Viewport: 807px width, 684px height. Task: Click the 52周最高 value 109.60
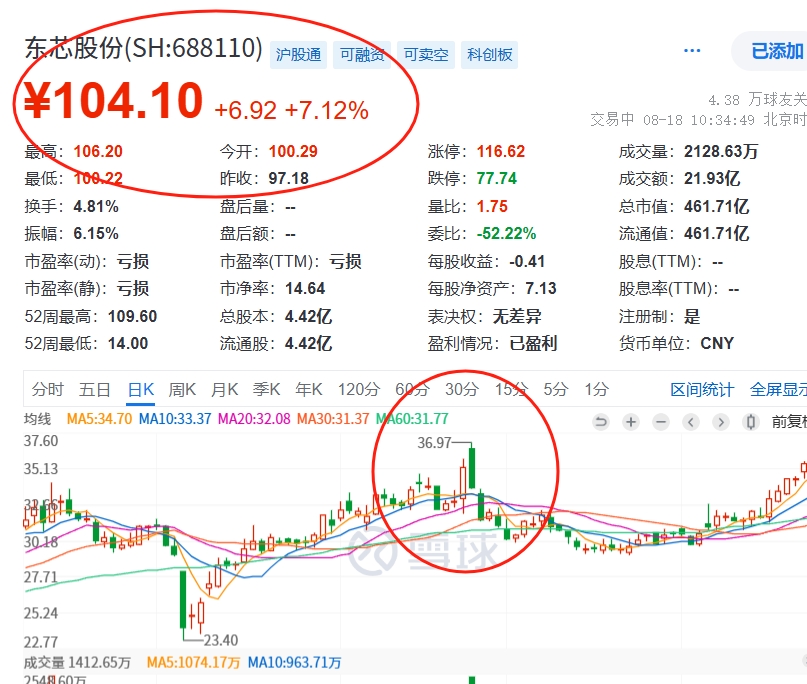[132, 317]
